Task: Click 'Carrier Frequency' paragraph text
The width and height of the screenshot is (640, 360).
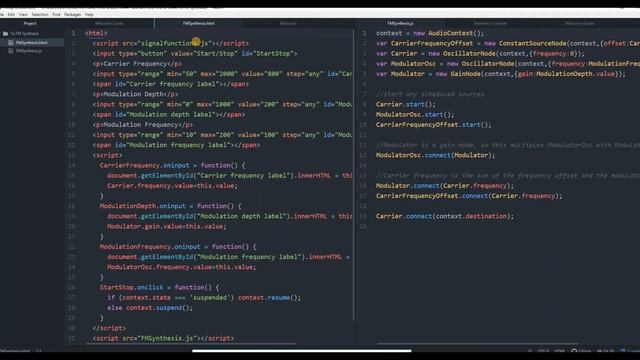Action: [x=135, y=64]
